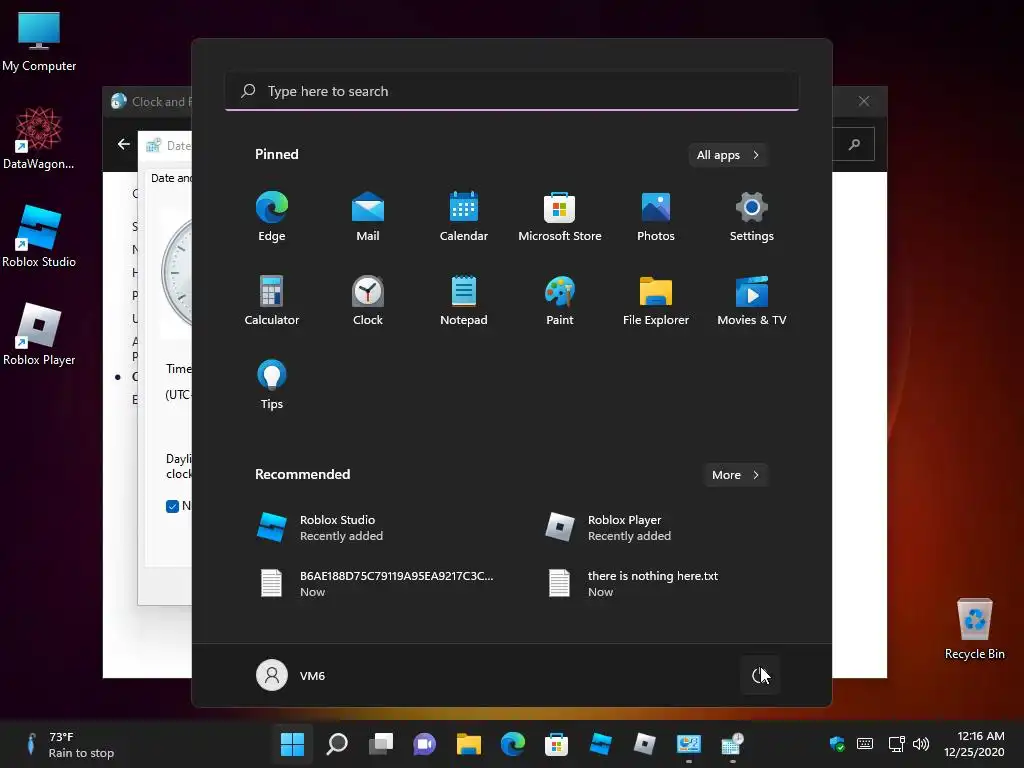Open Task View from the taskbar
Viewport: 1024px width, 768px height.
click(381, 743)
